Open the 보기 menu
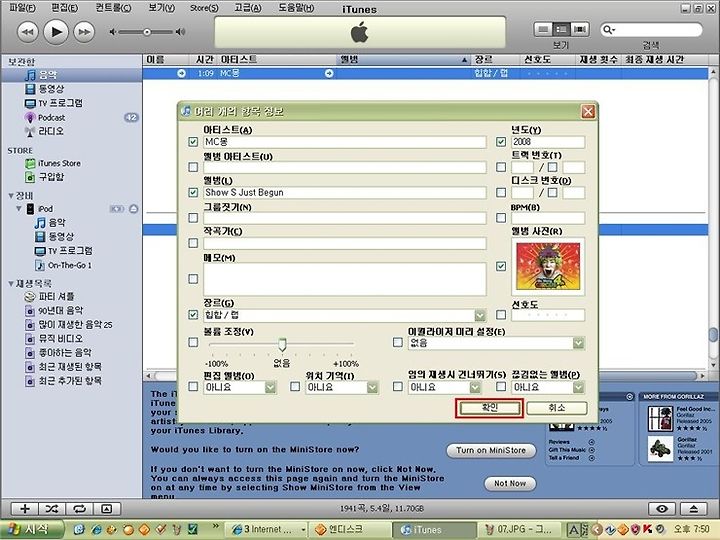The height and width of the screenshot is (540, 720). click(x=162, y=8)
